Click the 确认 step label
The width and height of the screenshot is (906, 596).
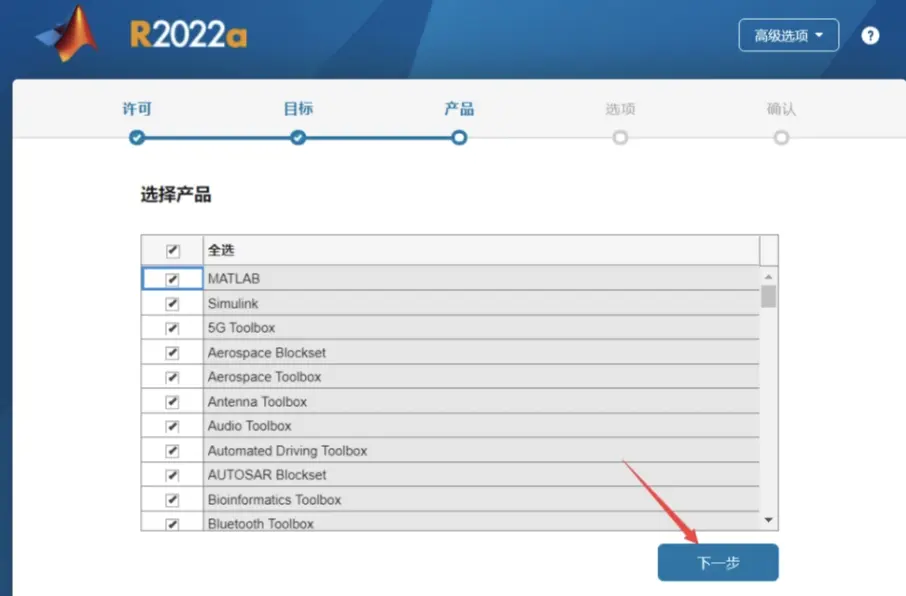(781, 109)
